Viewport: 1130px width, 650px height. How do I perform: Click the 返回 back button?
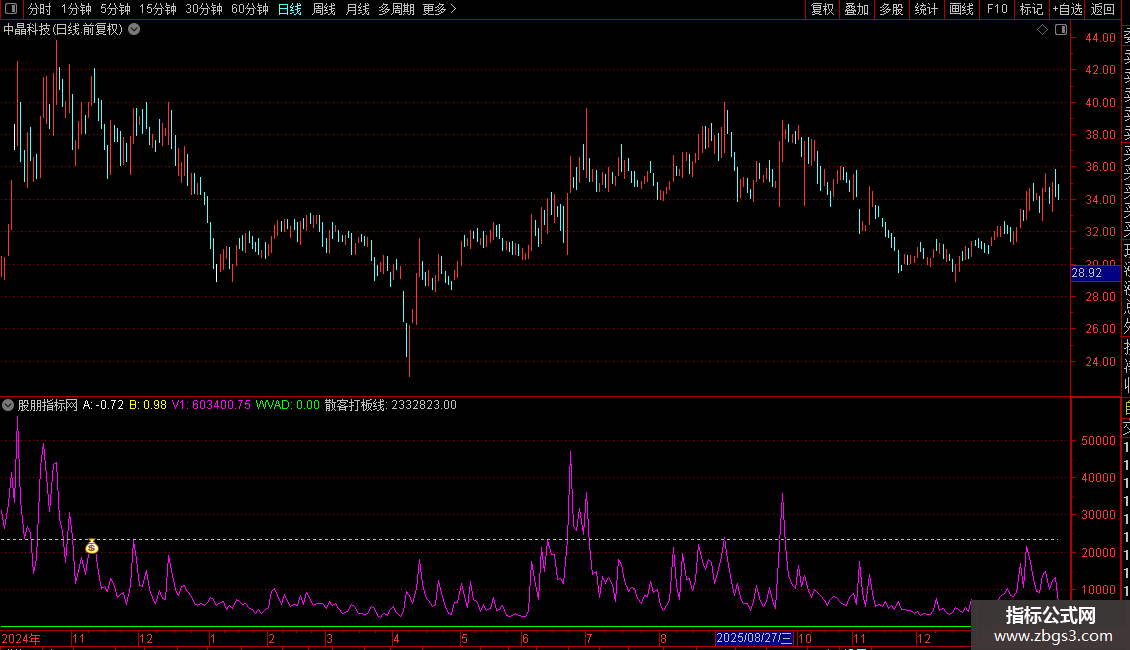1103,9
